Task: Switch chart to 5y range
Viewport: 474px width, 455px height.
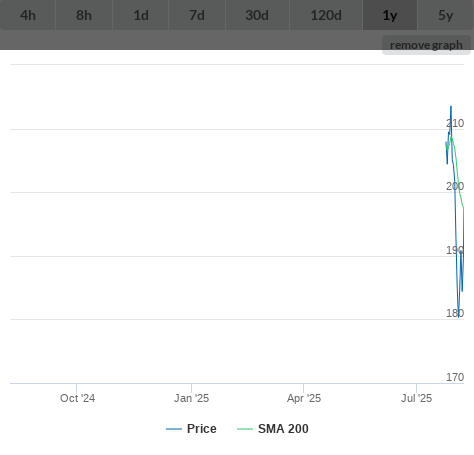Action: pyautogui.click(x=446, y=15)
